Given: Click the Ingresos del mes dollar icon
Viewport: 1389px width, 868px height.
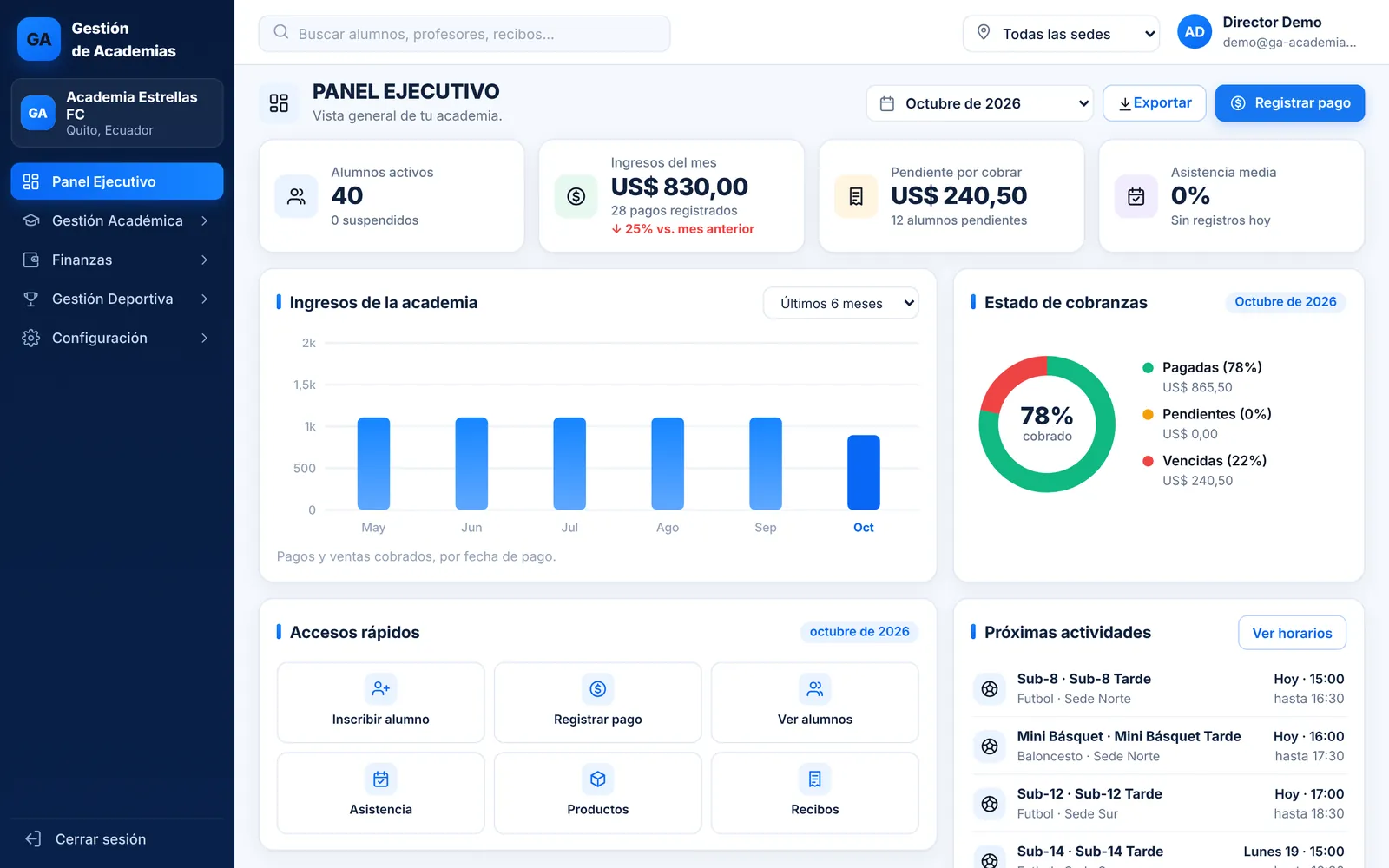Looking at the screenshot, I should point(576,196).
